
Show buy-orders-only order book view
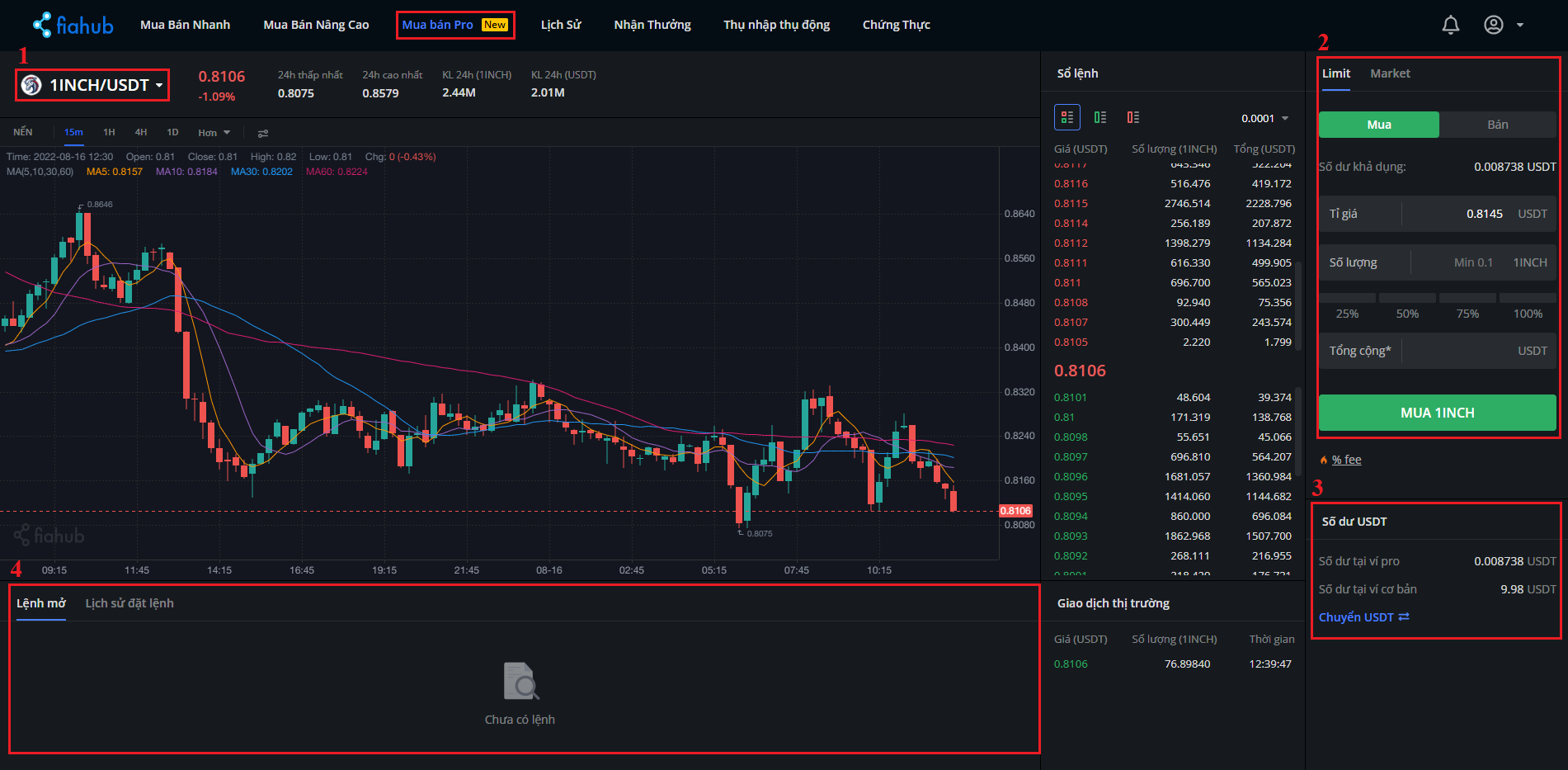(1100, 117)
